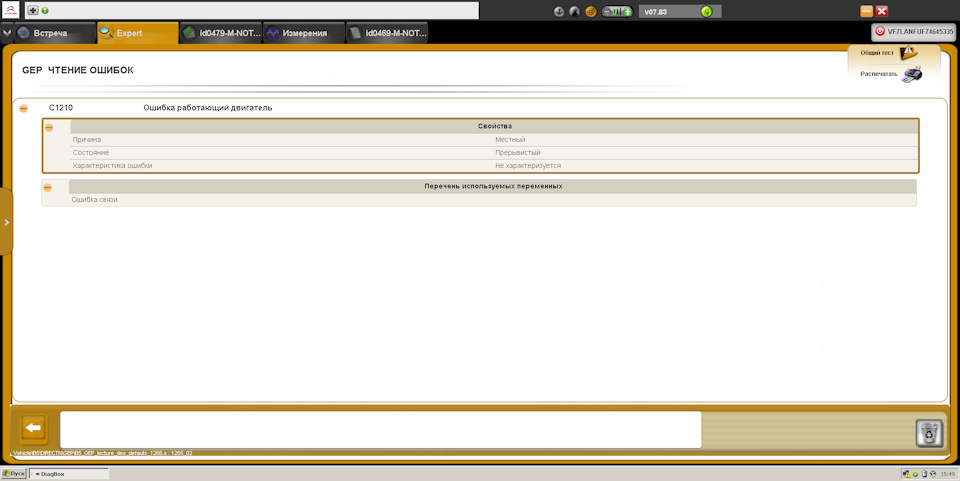Open the Id0479-M-NOT... tab
The width and height of the screenshot is (960, 481).
coord(222,33)
